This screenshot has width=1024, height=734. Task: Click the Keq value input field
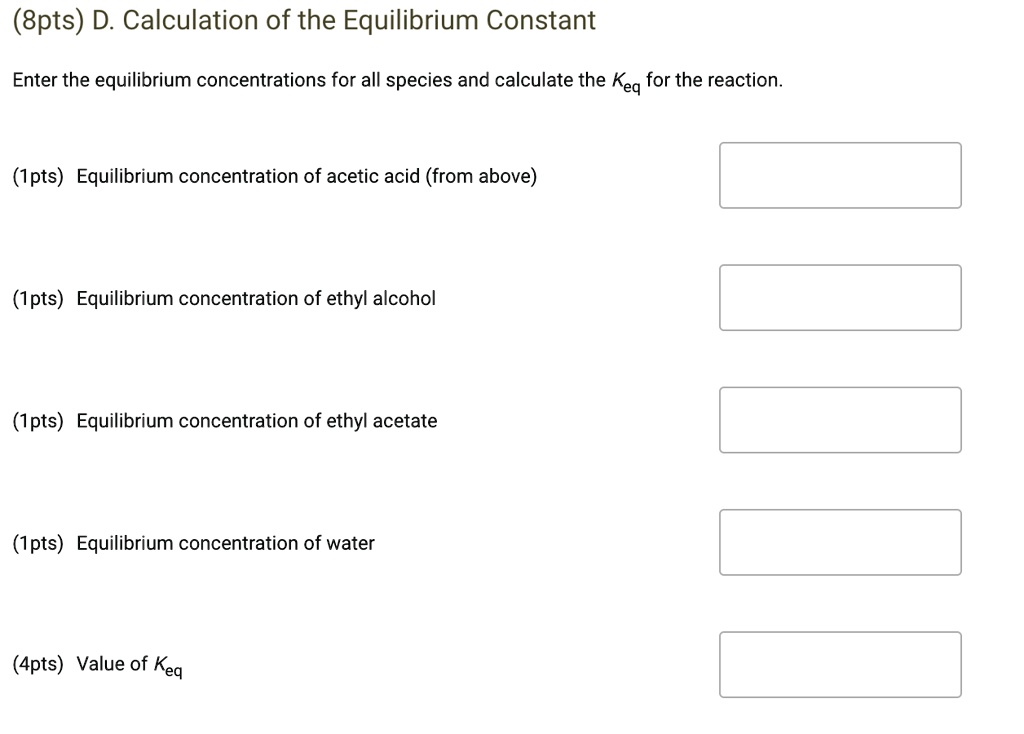pyautogui.click(x=839, y=664)
